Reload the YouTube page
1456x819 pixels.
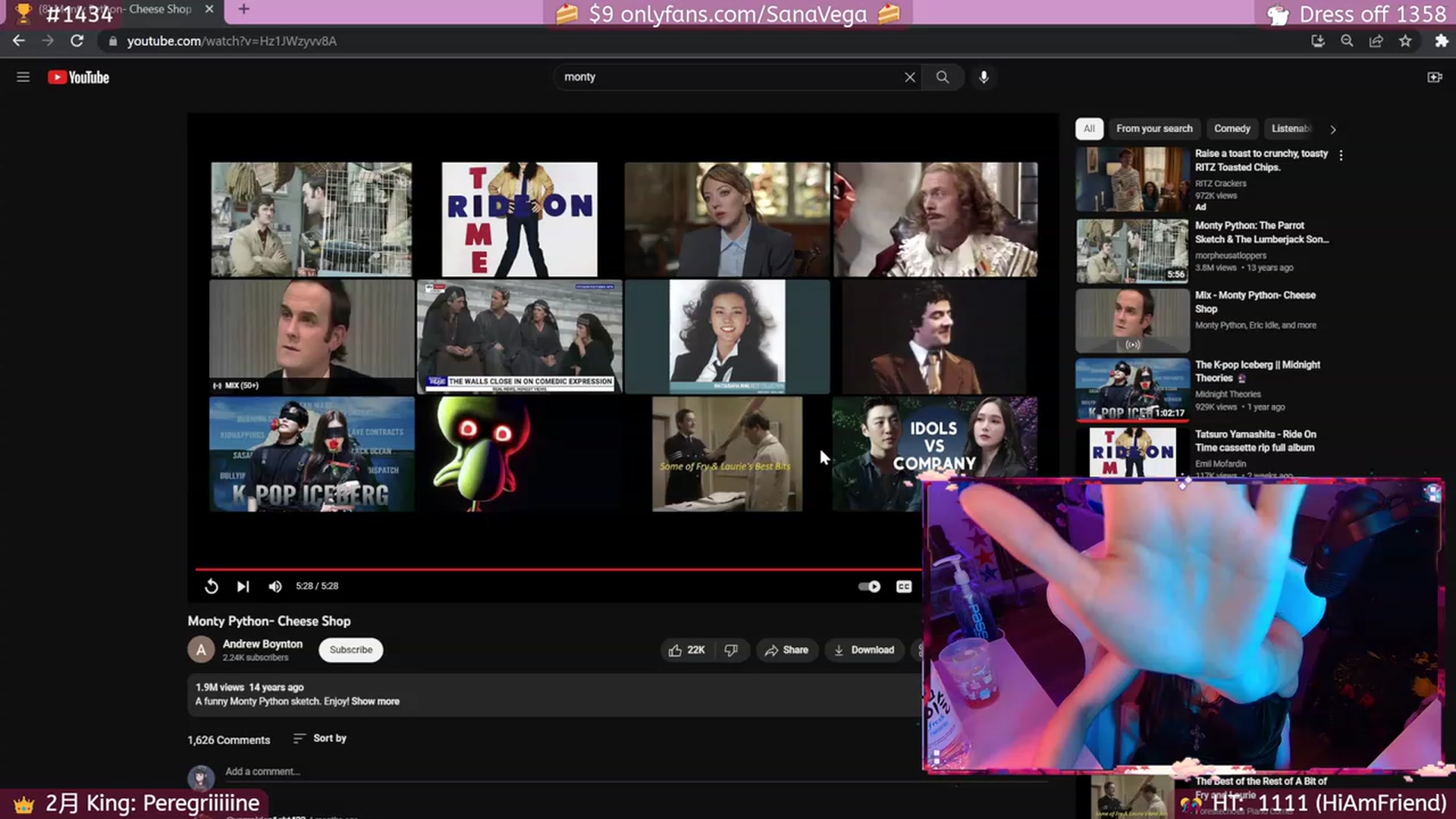coord(77,41)
